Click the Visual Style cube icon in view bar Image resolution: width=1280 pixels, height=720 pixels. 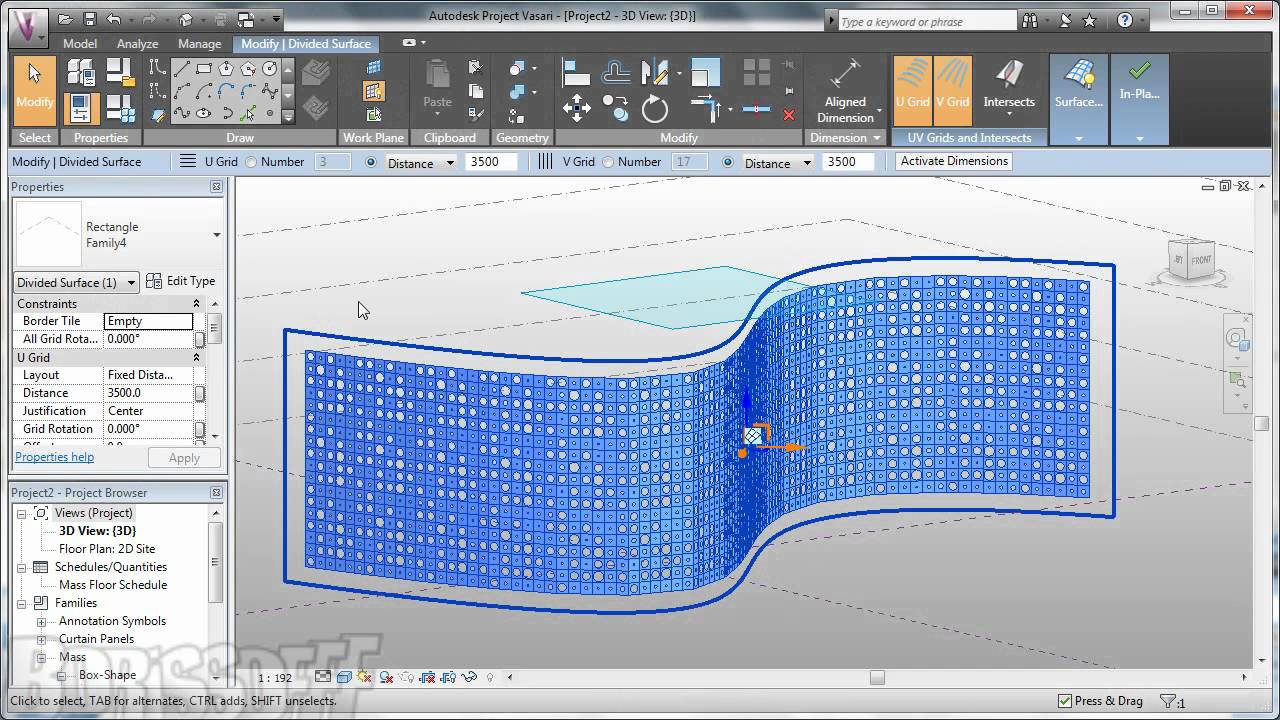[344, 677]
